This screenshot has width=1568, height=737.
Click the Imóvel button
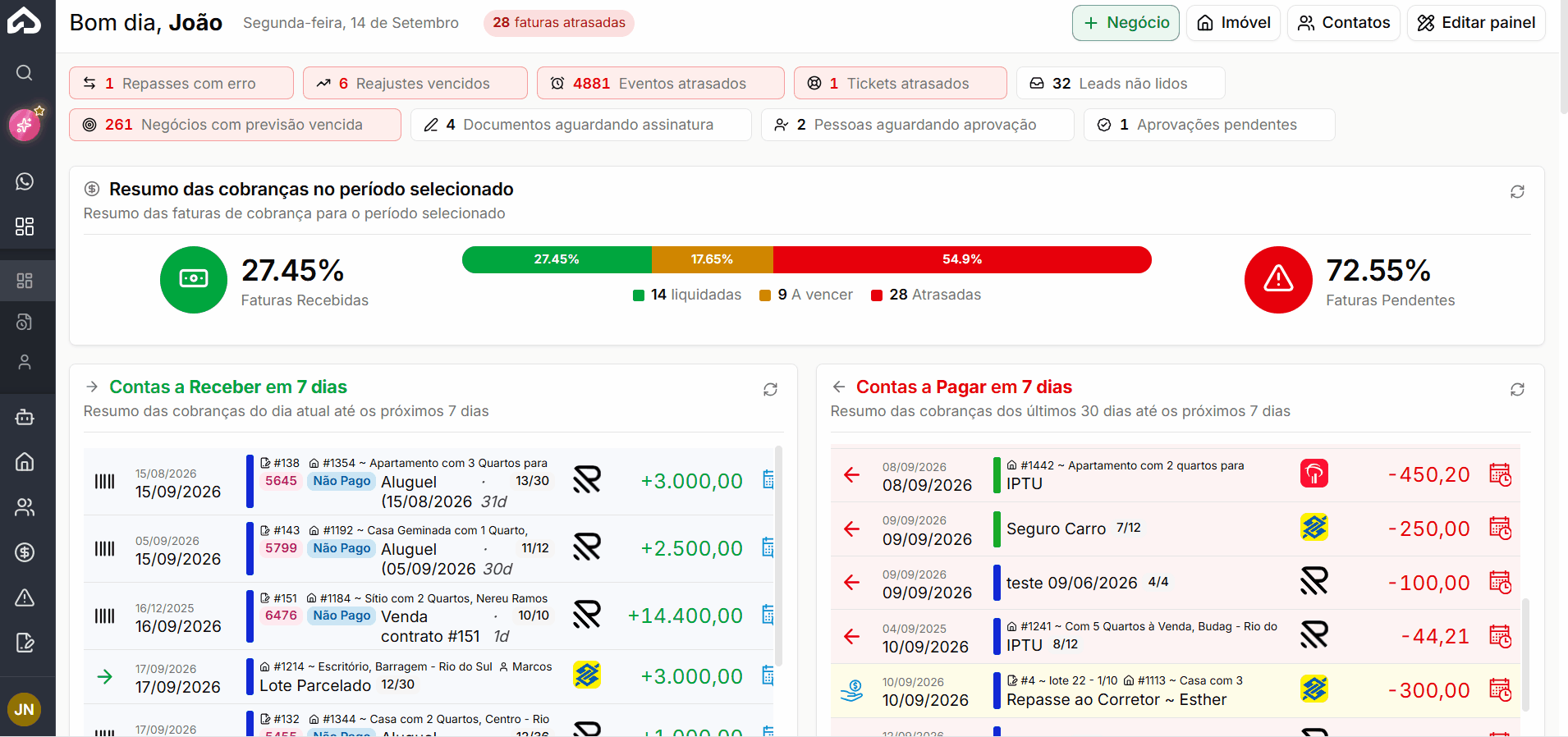click(x=1234, y=23)
